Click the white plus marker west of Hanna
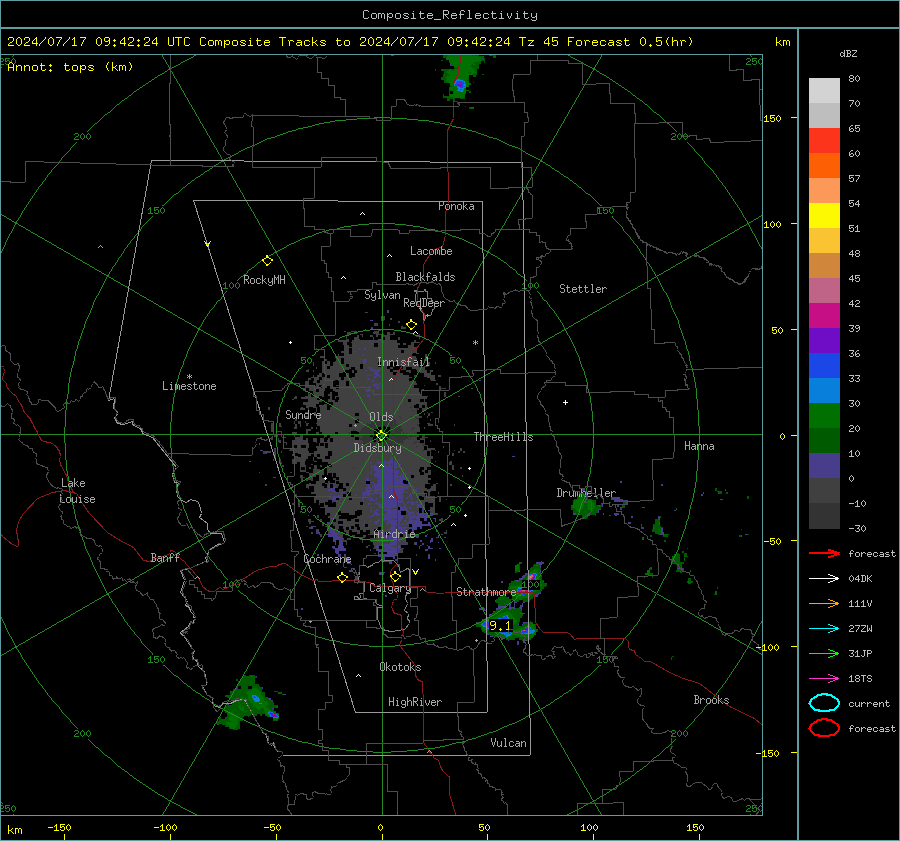Image resolution: width=900 pixels, height=841 pixels. 565,402
